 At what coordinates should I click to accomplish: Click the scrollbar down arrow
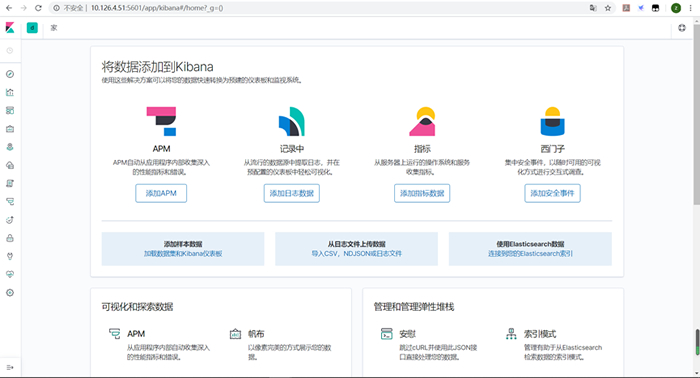[x=696, y=373]
